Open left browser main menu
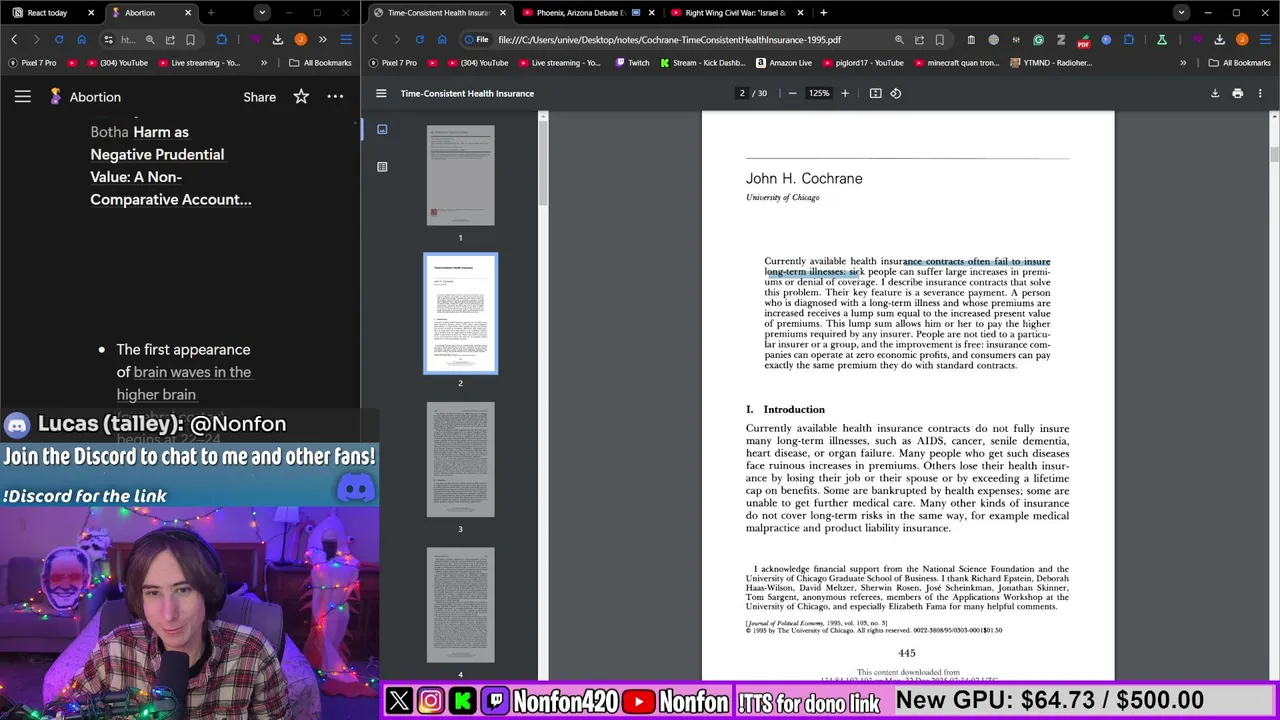1280x720 pixels. point(346,40)
